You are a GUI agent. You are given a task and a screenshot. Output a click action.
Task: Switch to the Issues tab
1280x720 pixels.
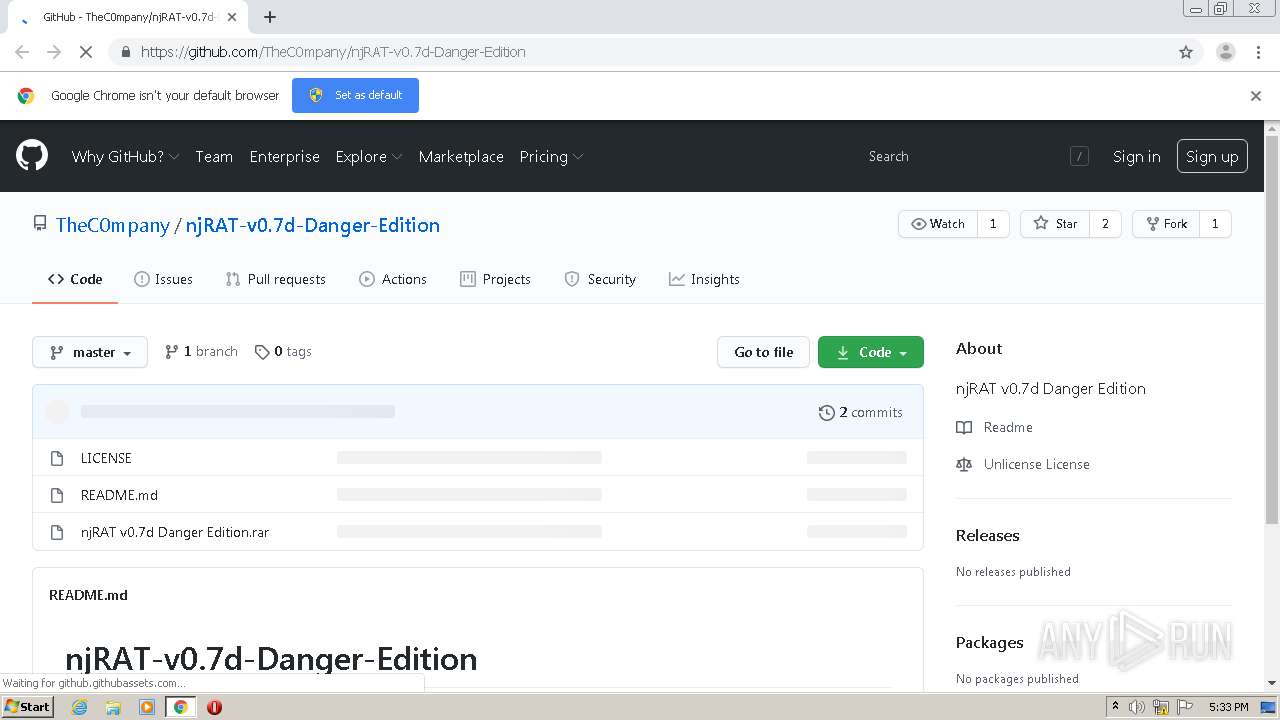164,279
